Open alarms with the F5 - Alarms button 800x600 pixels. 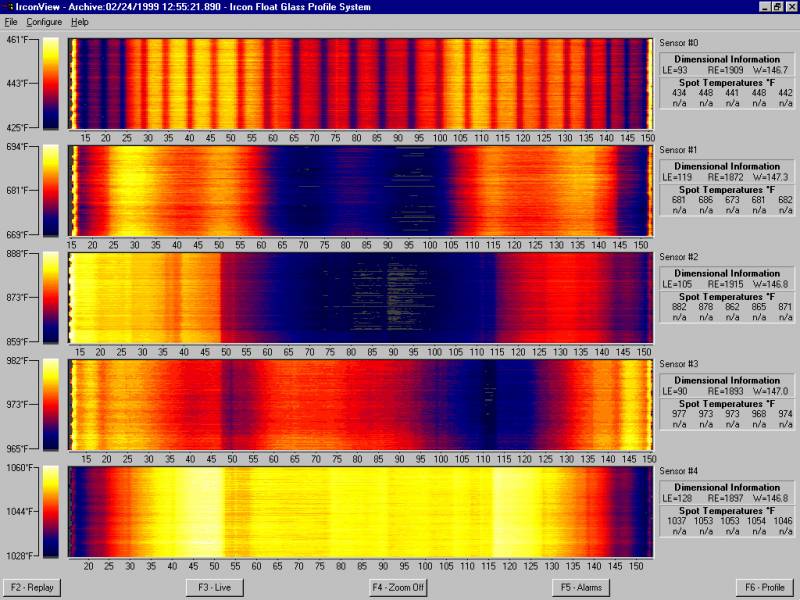[x=578, y=587]
